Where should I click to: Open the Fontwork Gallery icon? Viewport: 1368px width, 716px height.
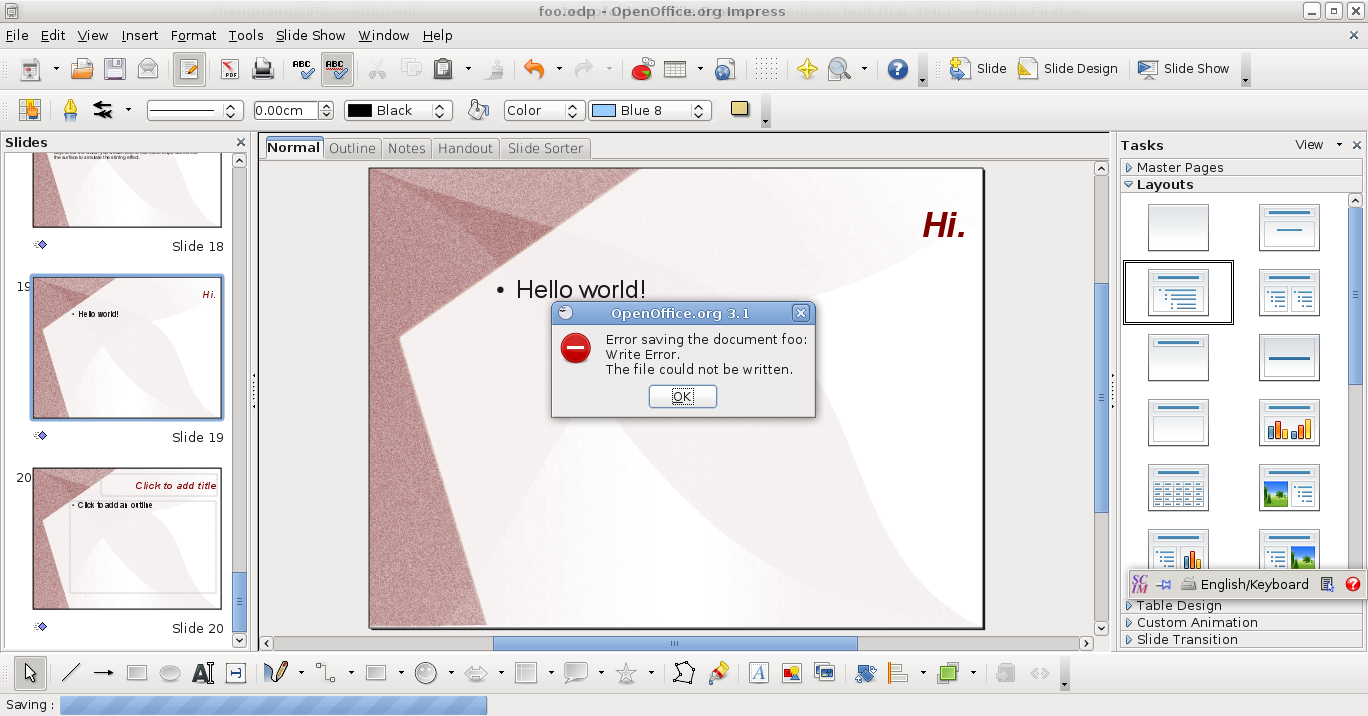point(758,673)
